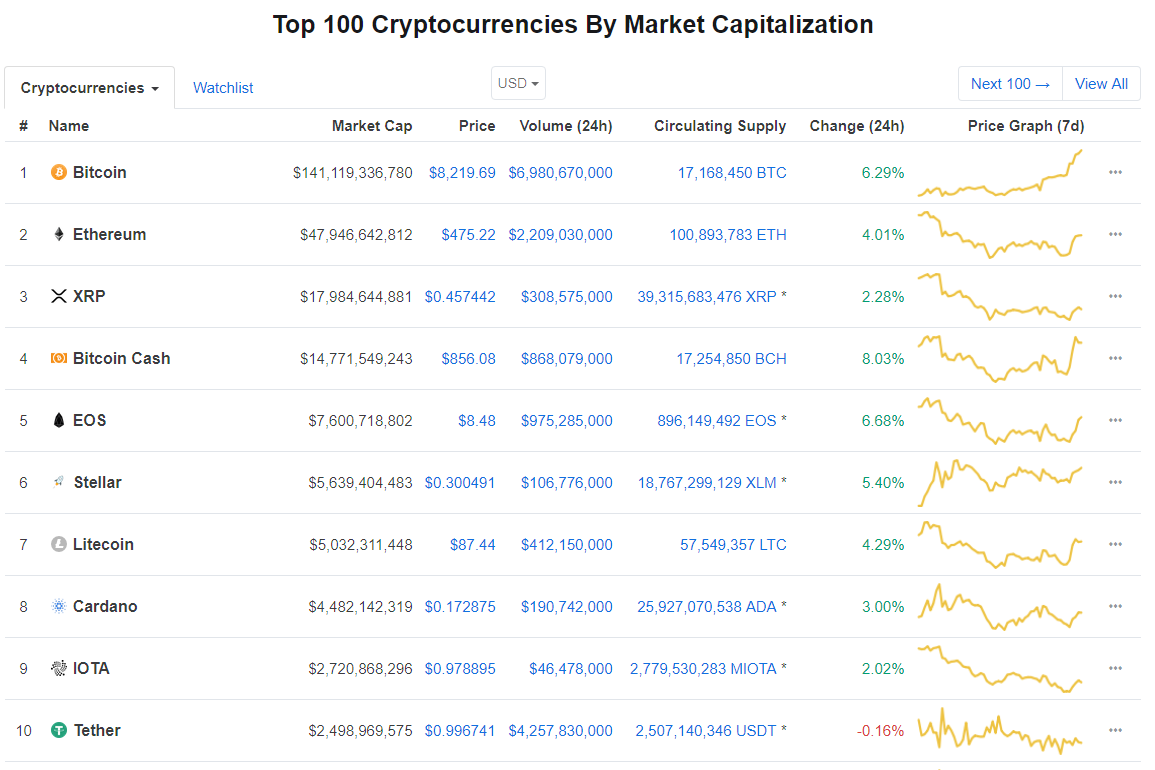
Task: Click the EOS logo icon
Action: pos(58,420)
